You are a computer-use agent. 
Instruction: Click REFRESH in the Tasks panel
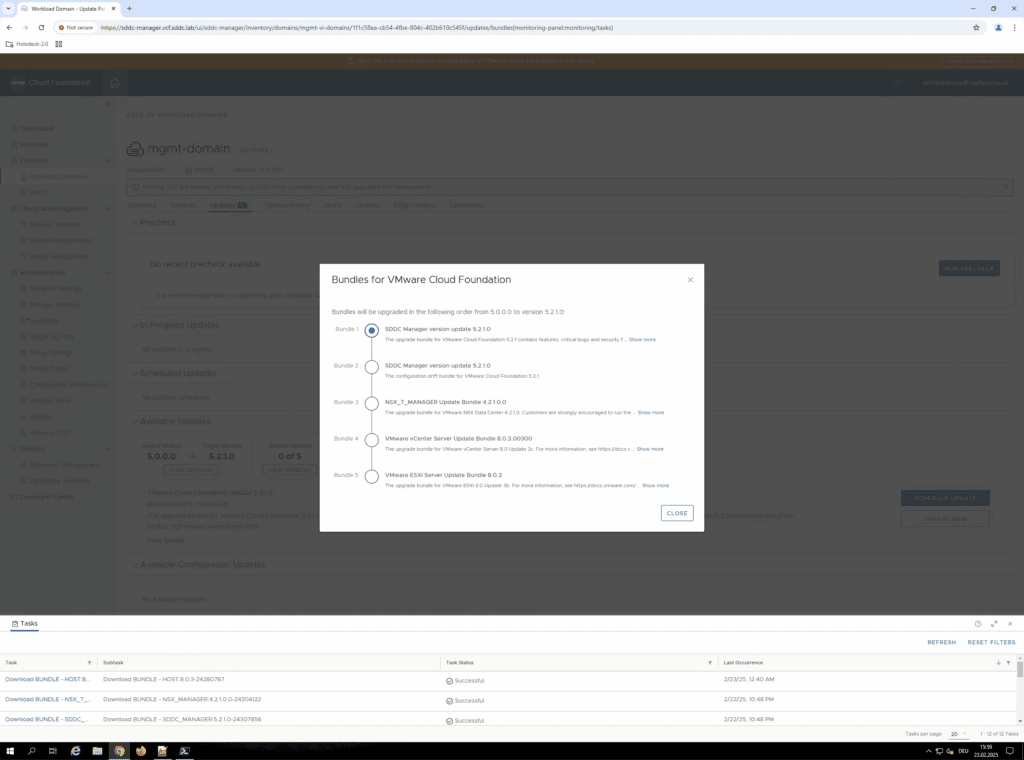[941, 642]
